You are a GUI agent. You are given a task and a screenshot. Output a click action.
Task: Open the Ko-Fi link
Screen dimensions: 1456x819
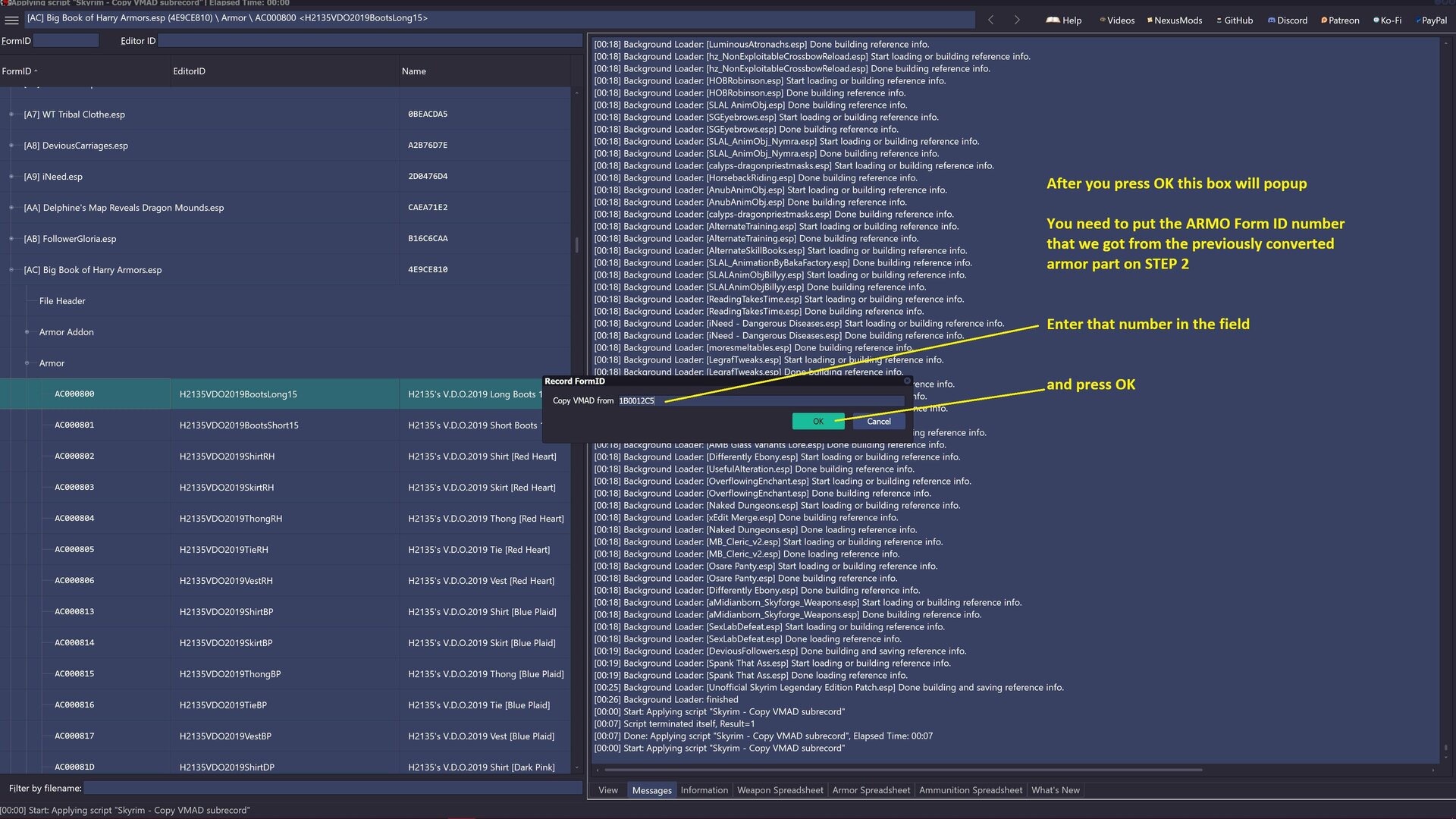[1388, 20]
